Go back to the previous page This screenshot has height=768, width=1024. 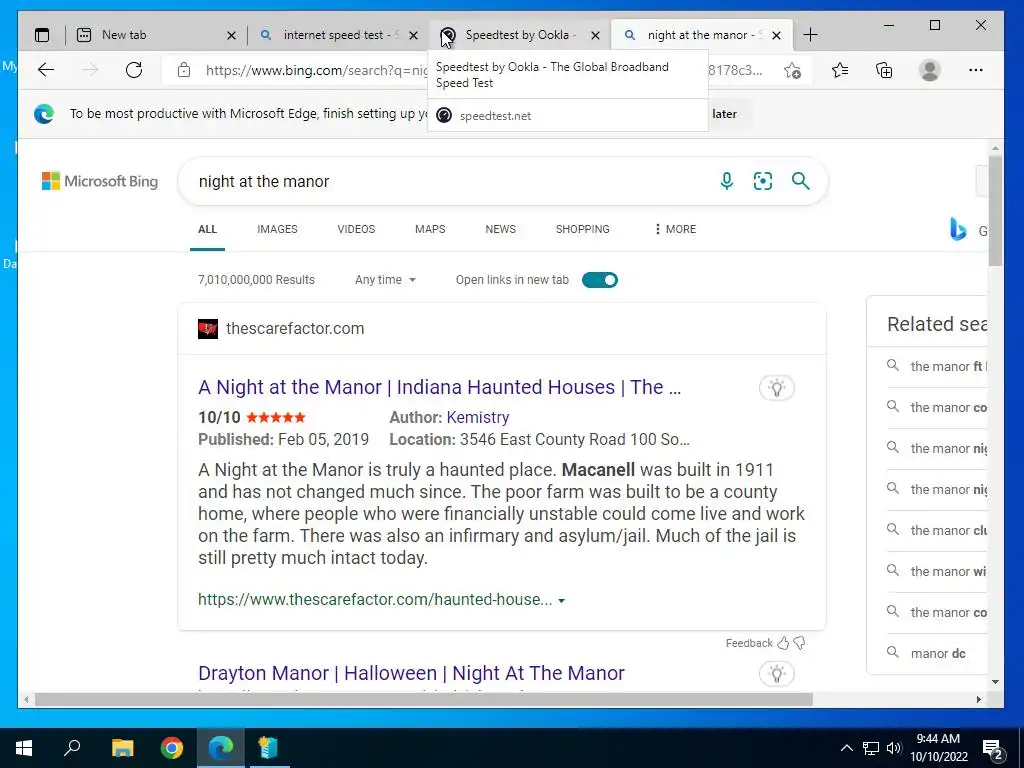click(46, 70)
